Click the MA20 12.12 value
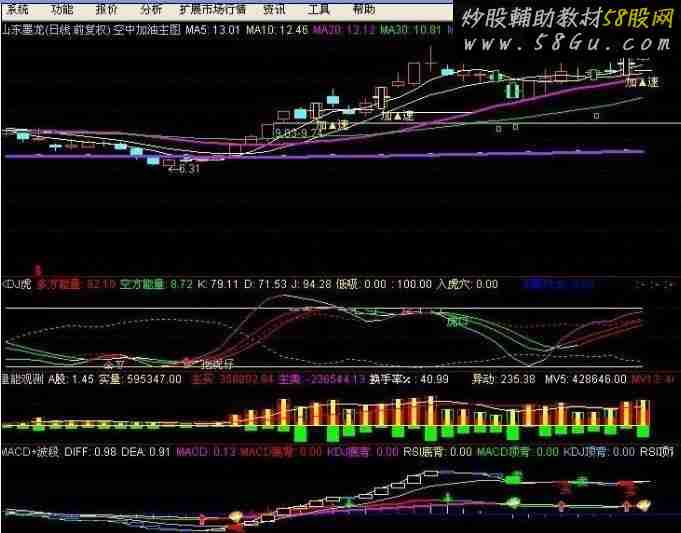The image size is (681, 533). 344,30
